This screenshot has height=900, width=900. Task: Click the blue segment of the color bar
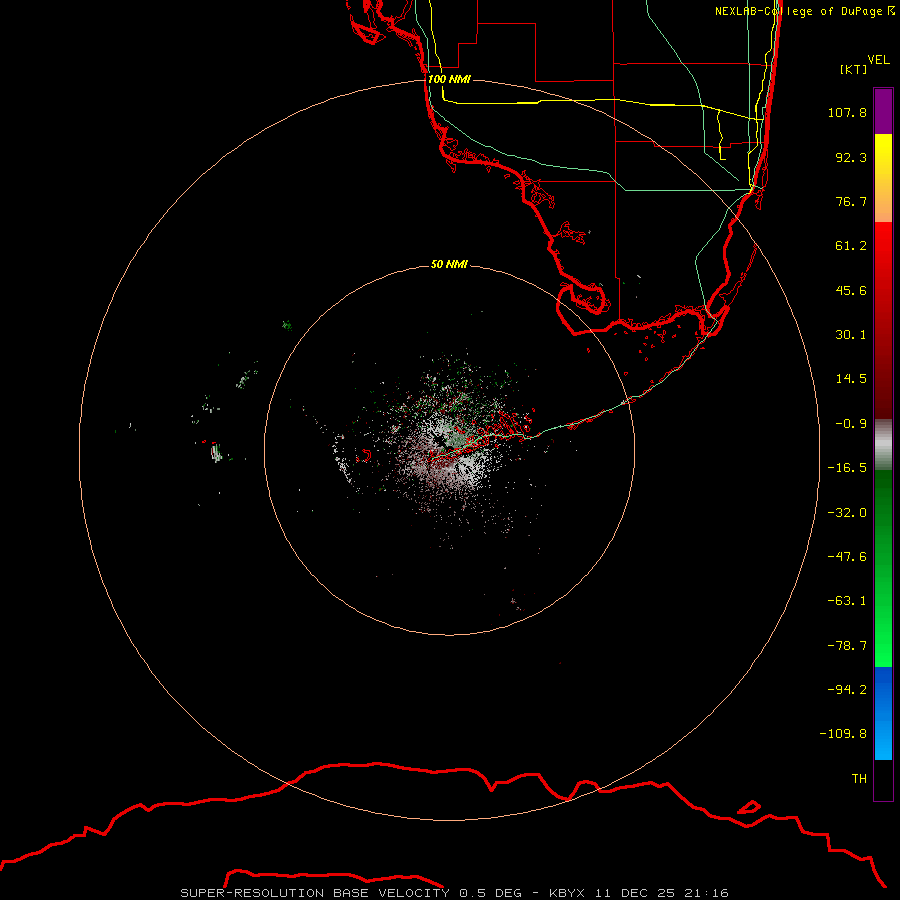883,713
